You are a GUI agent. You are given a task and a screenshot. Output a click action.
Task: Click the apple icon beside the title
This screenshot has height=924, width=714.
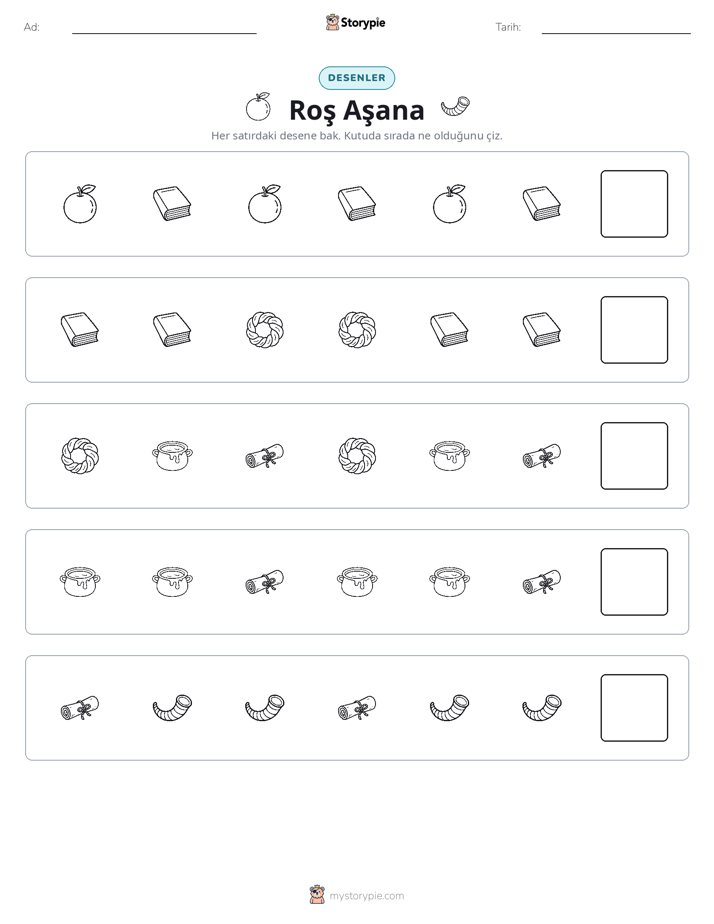point(258,107)
